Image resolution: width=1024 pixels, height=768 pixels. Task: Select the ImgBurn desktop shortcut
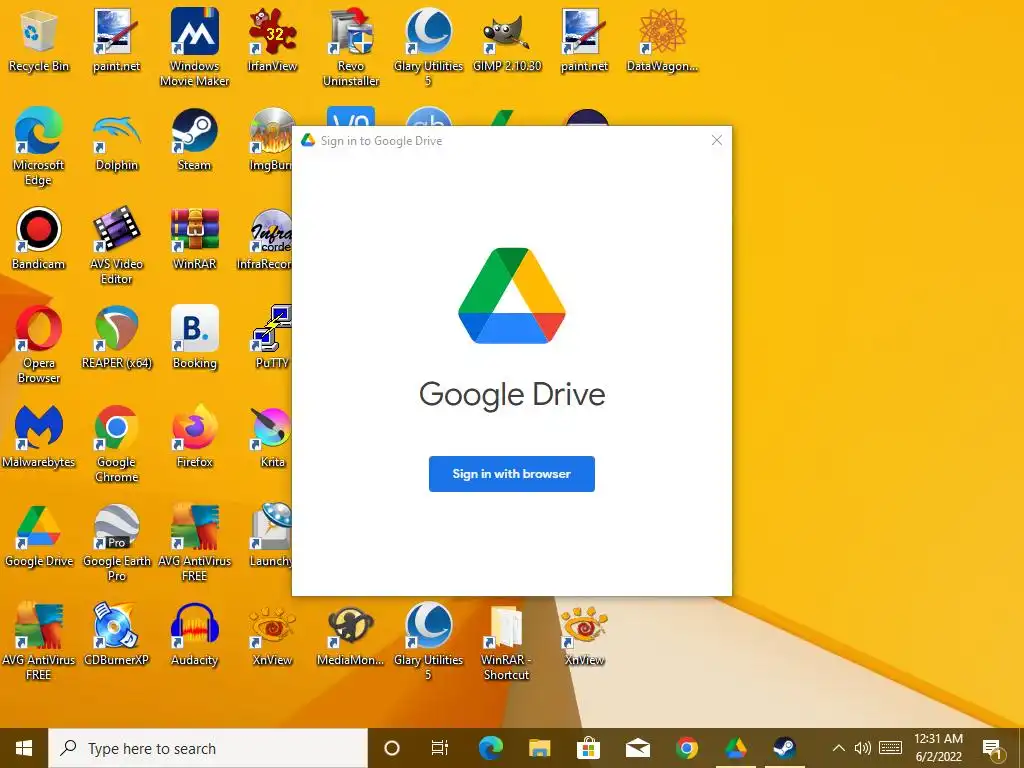(x=270, y=141)
